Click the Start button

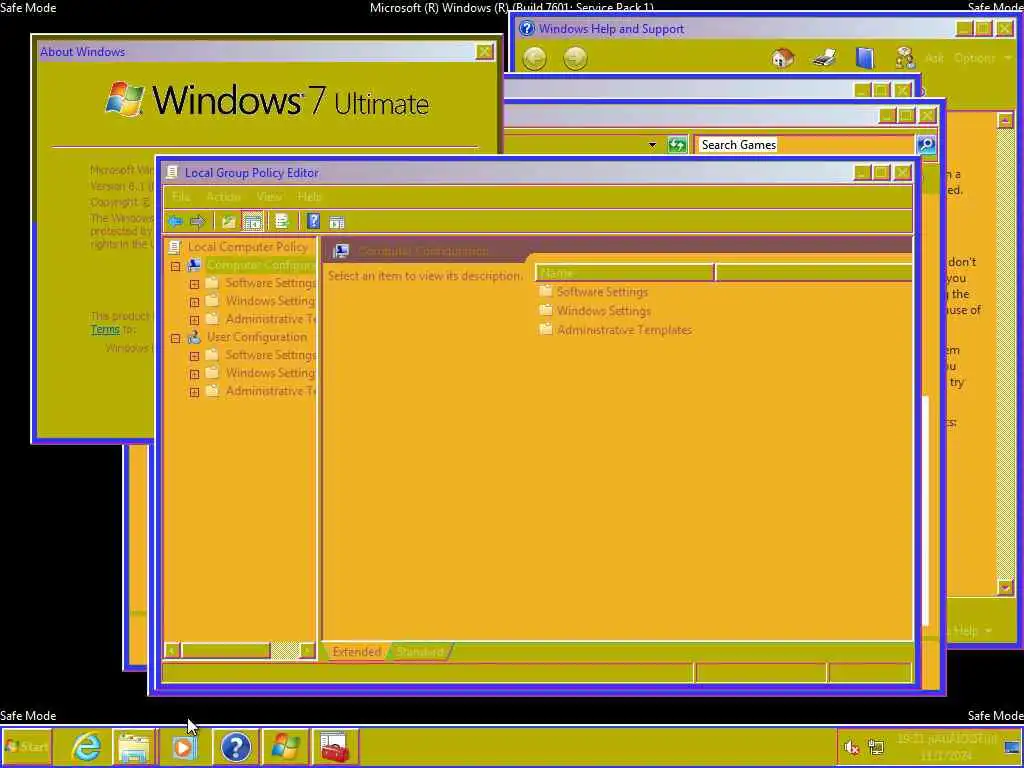pyautogui.click(x=27, y=746)
